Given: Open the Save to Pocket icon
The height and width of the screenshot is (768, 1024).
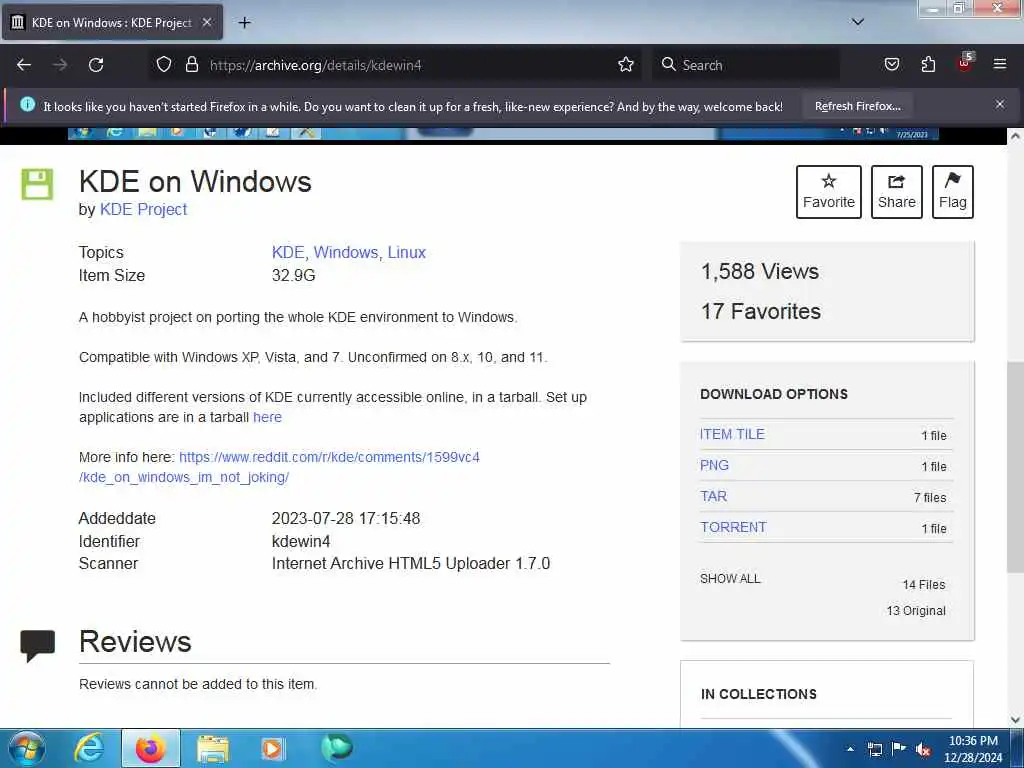Looking at the screenshot, I should (x=891, y=65).
